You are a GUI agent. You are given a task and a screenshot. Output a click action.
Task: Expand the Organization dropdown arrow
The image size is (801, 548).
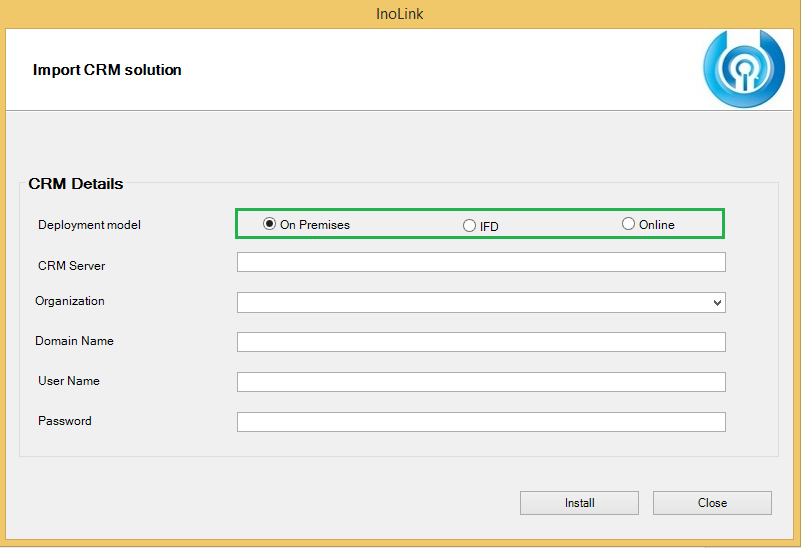717,302
